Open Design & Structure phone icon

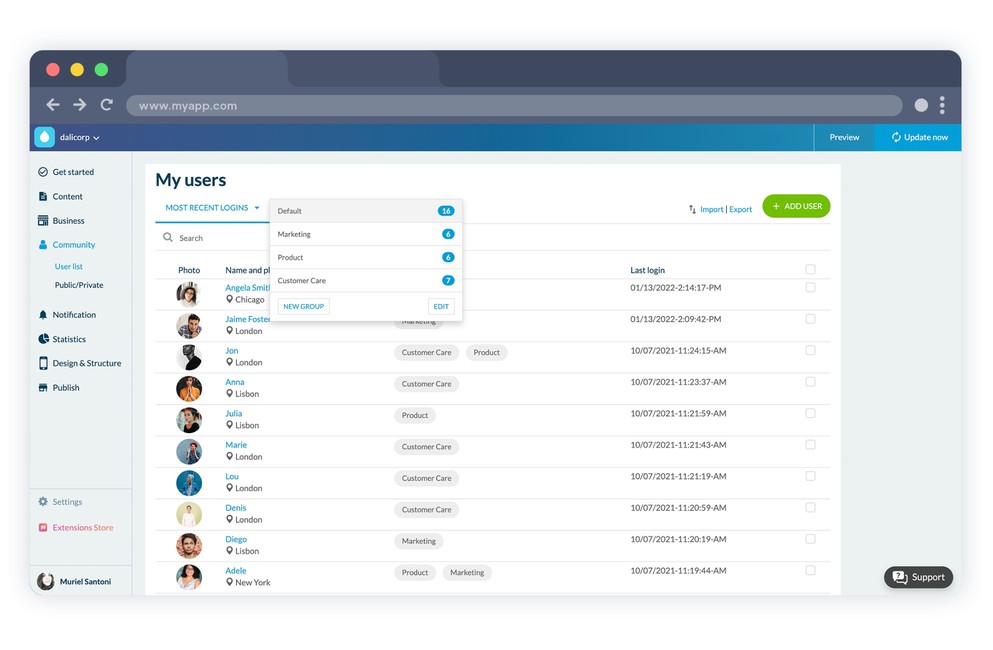pos(43,363)
